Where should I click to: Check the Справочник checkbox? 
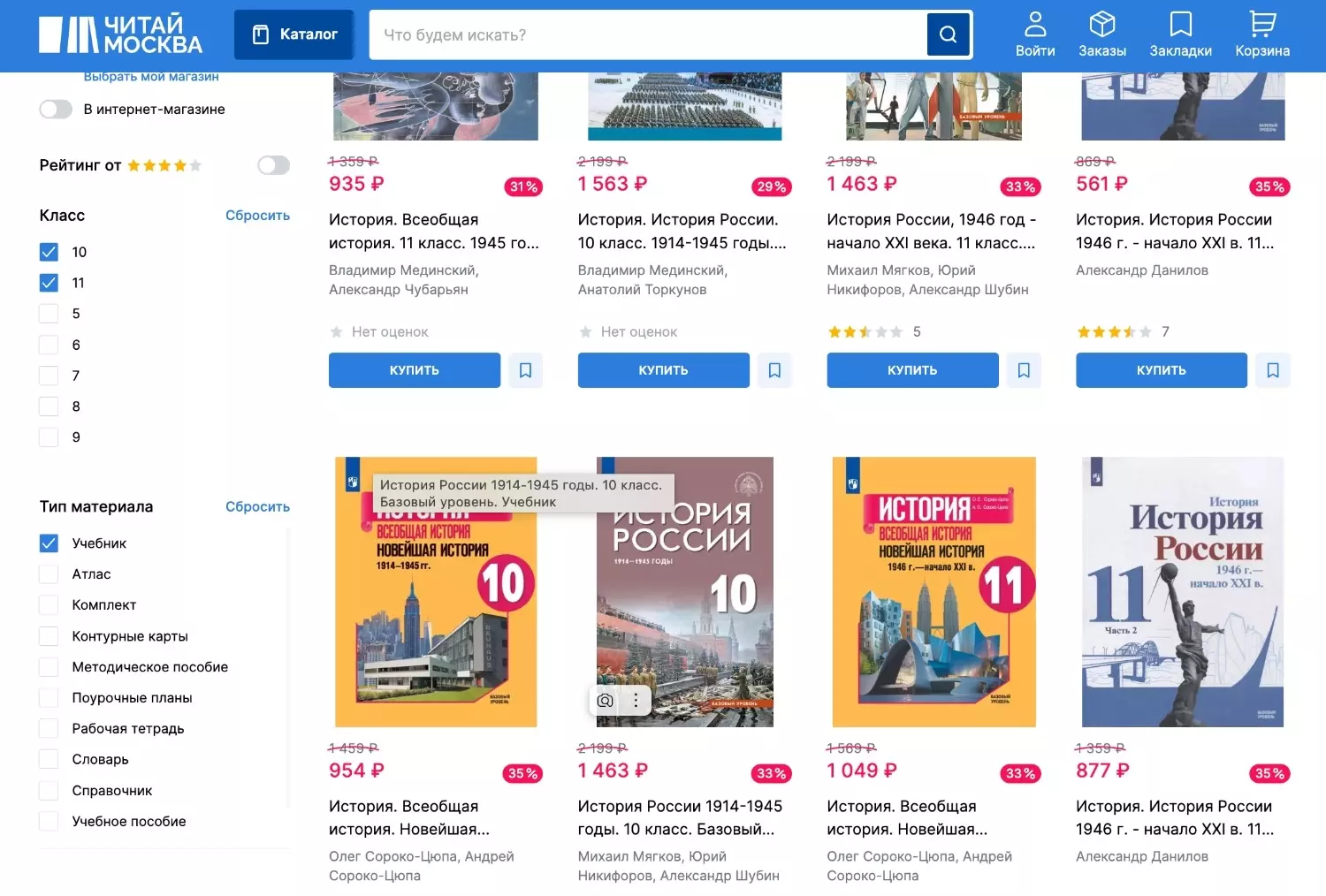[49, 791]
